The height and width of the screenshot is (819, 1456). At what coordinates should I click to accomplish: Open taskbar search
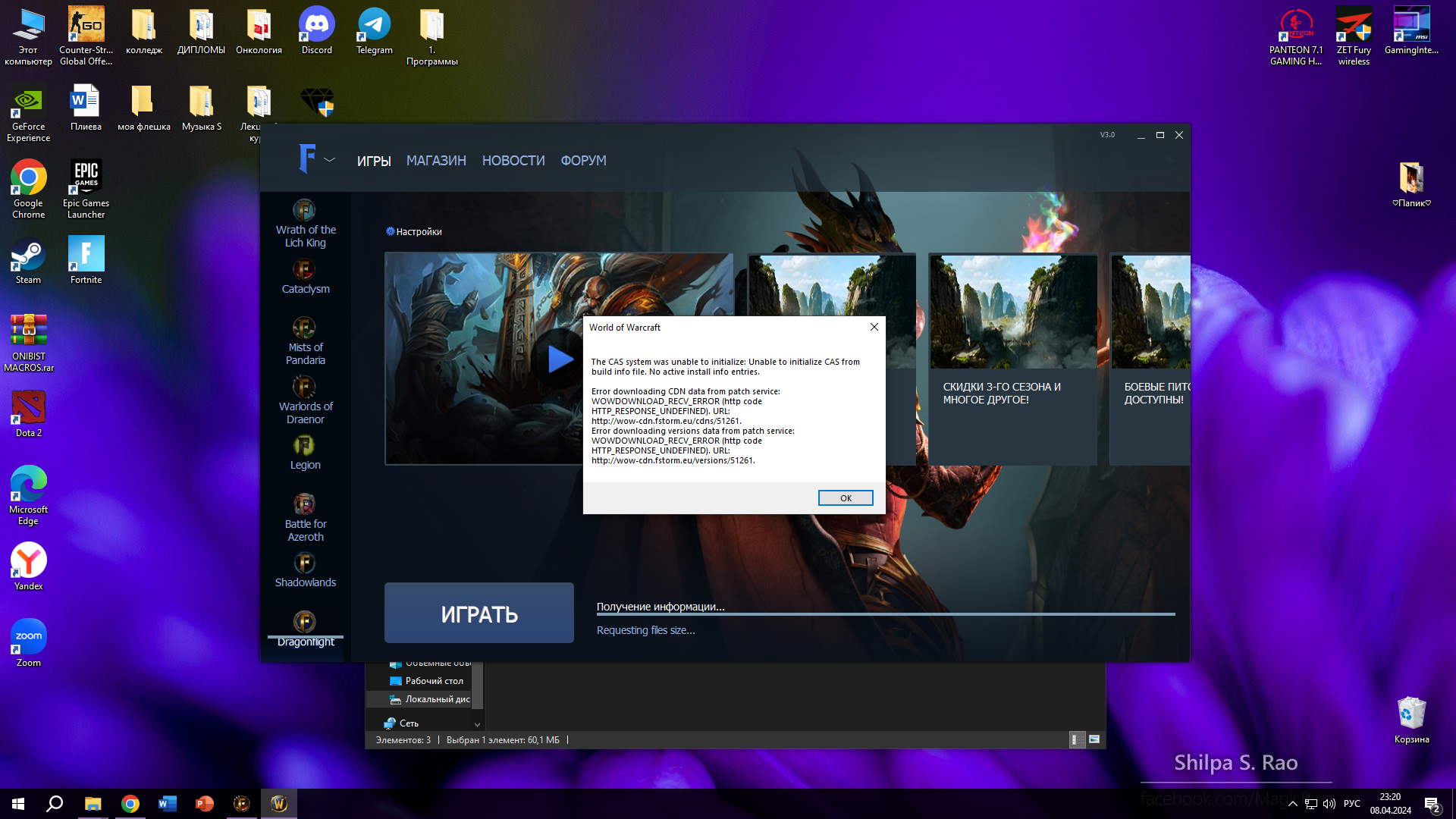[55, 804]
